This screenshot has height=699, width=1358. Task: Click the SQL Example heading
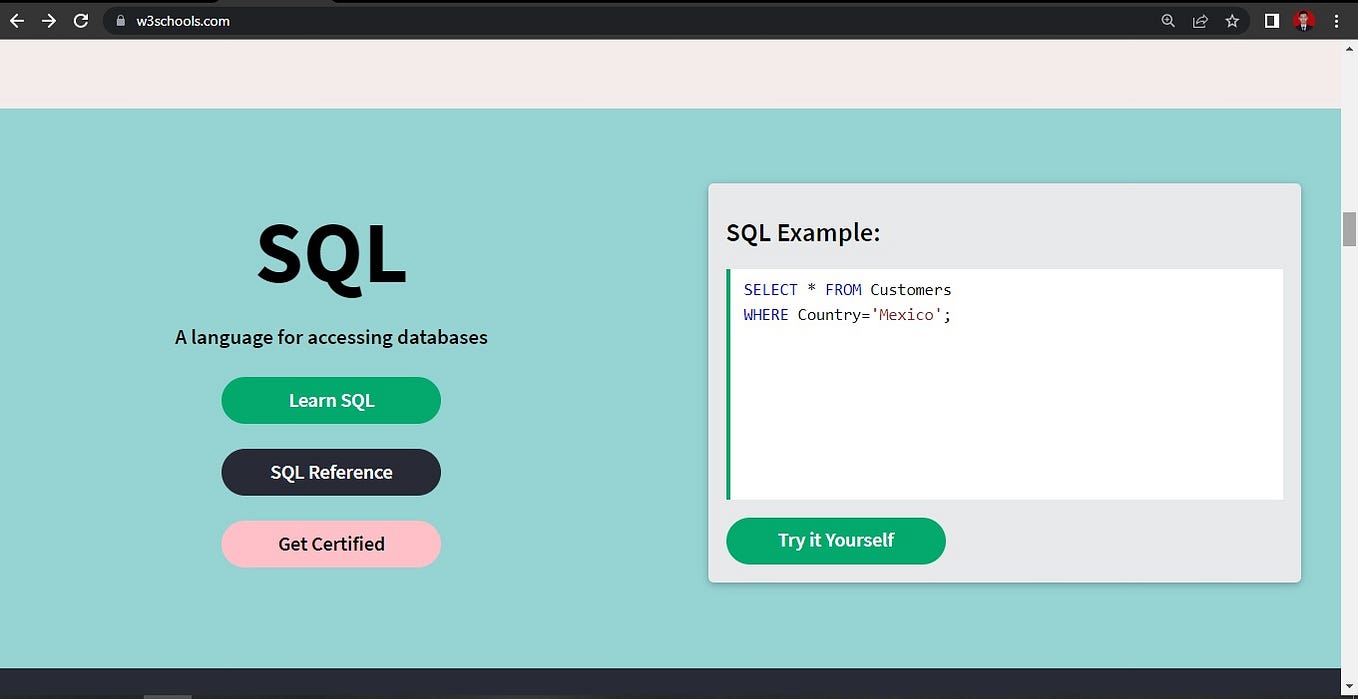pyautogui.click(x=803, y=232)
